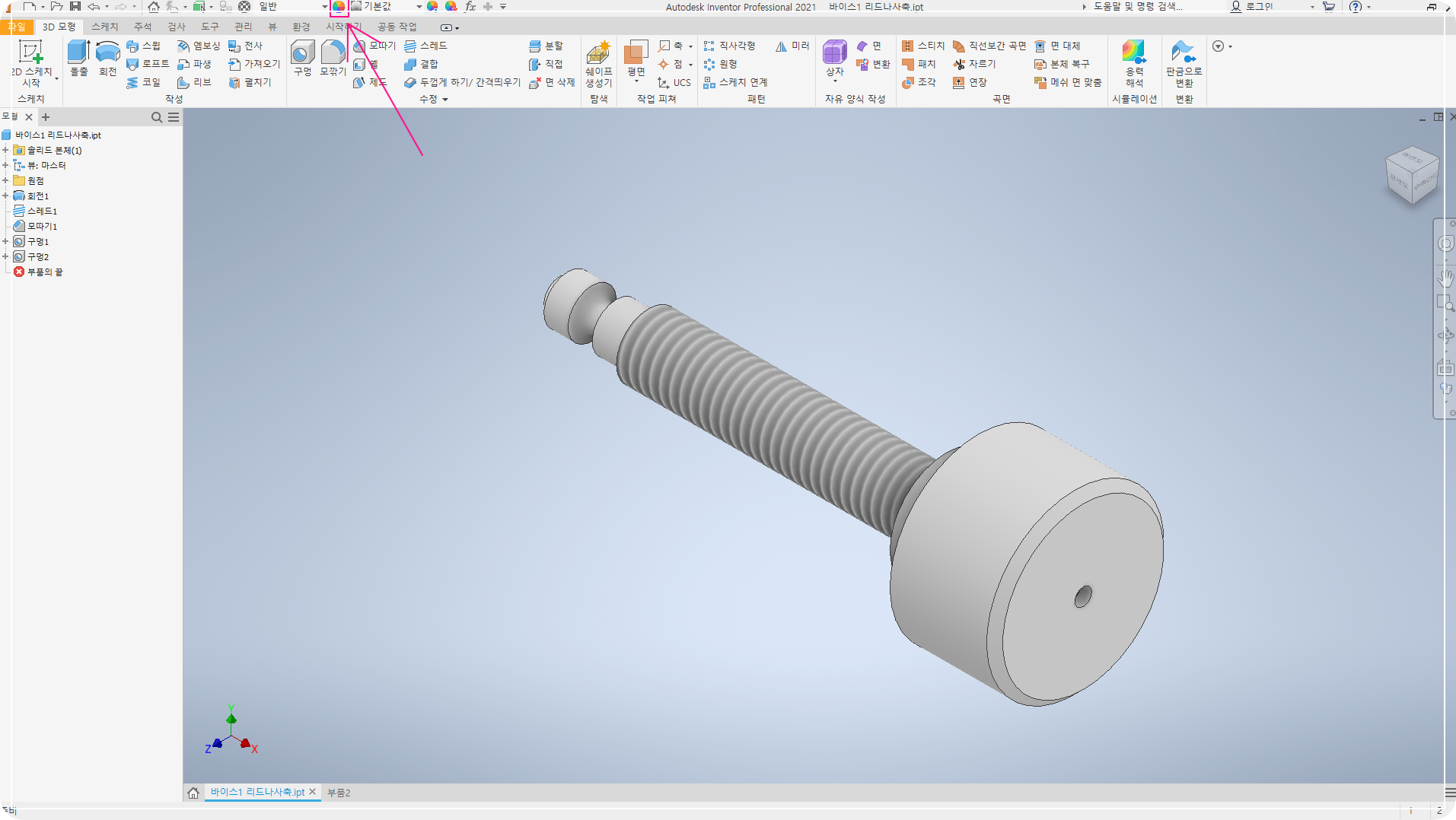Open the Point (점) dropdown arrow
The image size is (1456, 820).
[690, 65]
